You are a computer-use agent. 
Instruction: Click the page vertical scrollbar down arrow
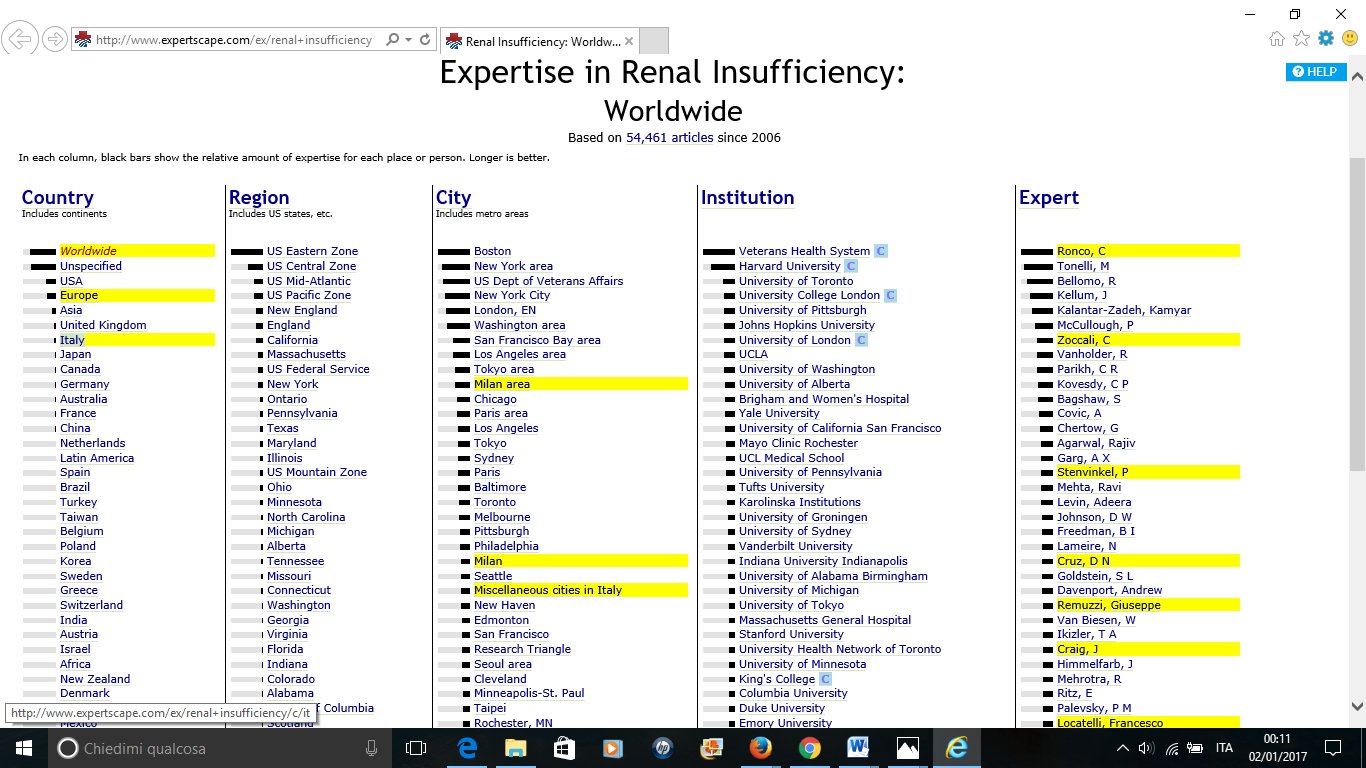pos(1357,705)
